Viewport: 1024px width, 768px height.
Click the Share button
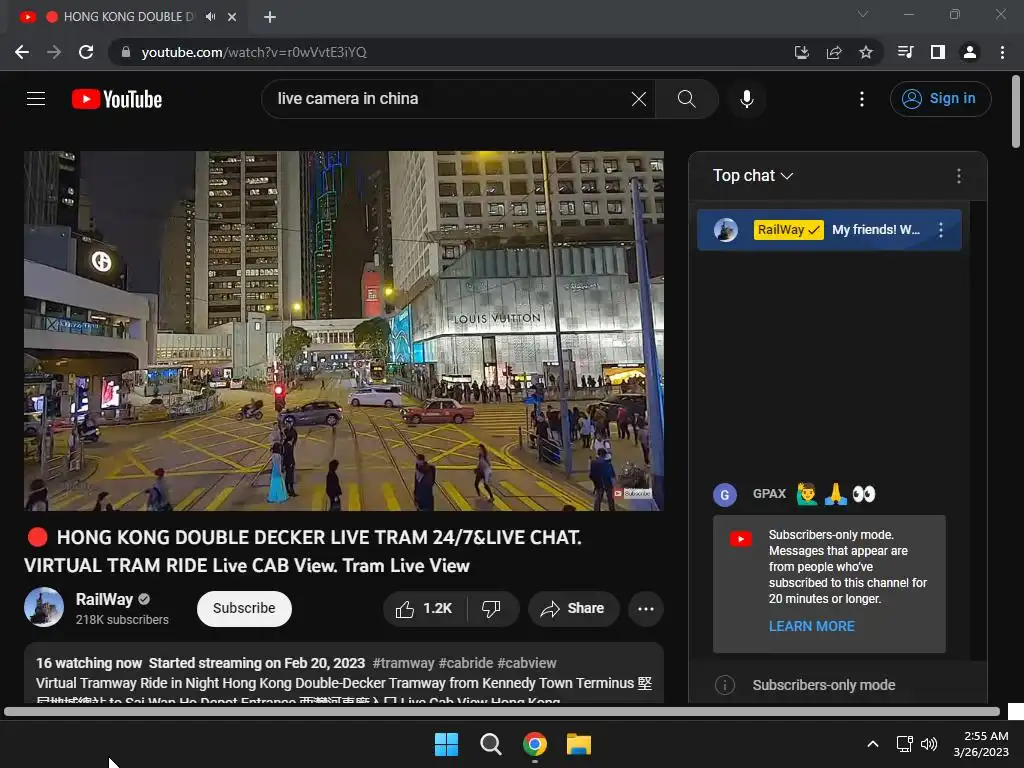click(573, 609)
